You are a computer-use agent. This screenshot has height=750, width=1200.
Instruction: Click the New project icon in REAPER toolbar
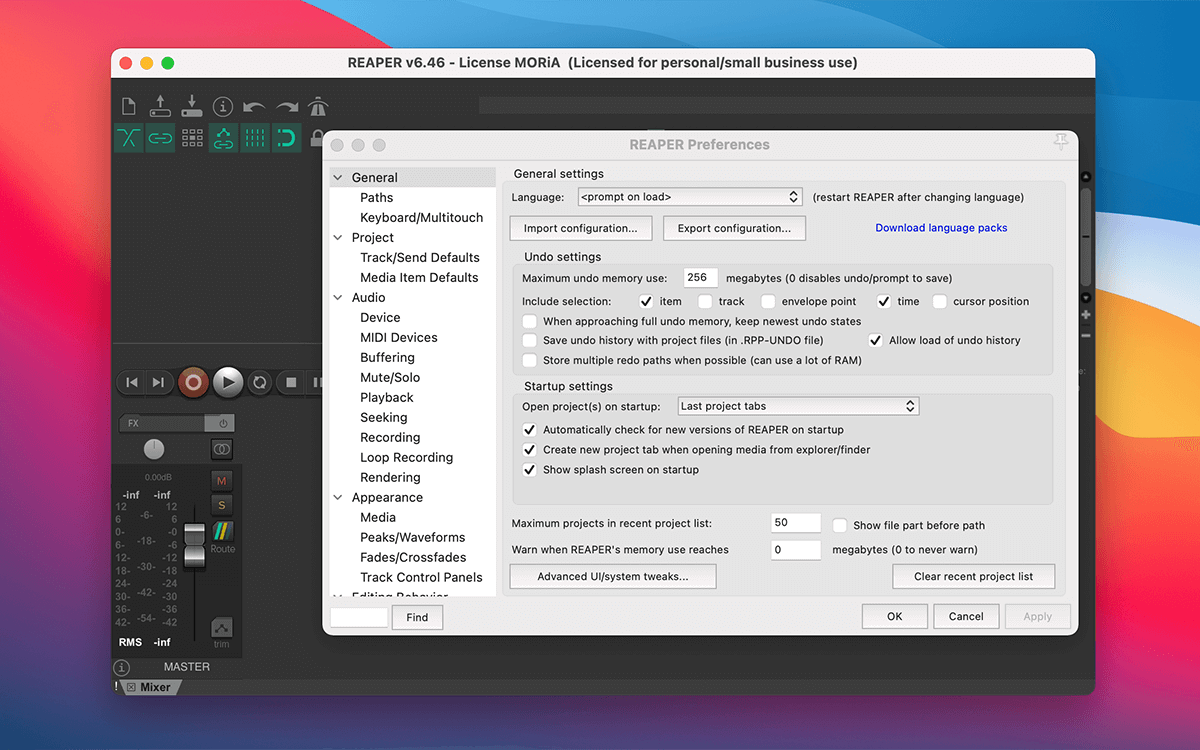point(128,106)
